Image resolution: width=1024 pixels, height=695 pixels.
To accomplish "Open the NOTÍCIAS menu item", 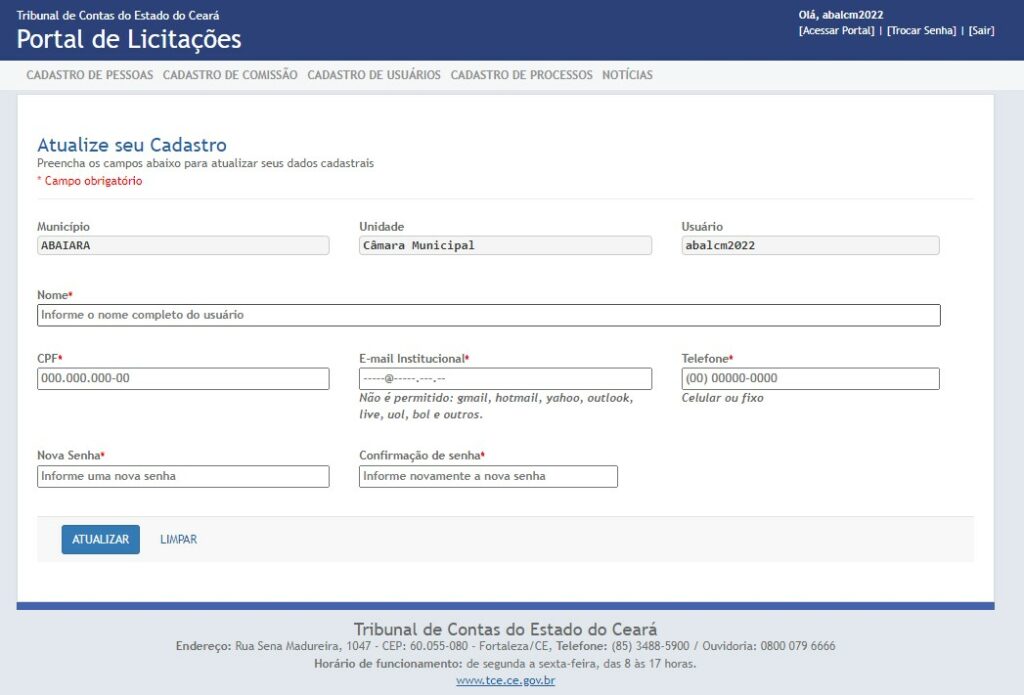I will coord(627,75).
